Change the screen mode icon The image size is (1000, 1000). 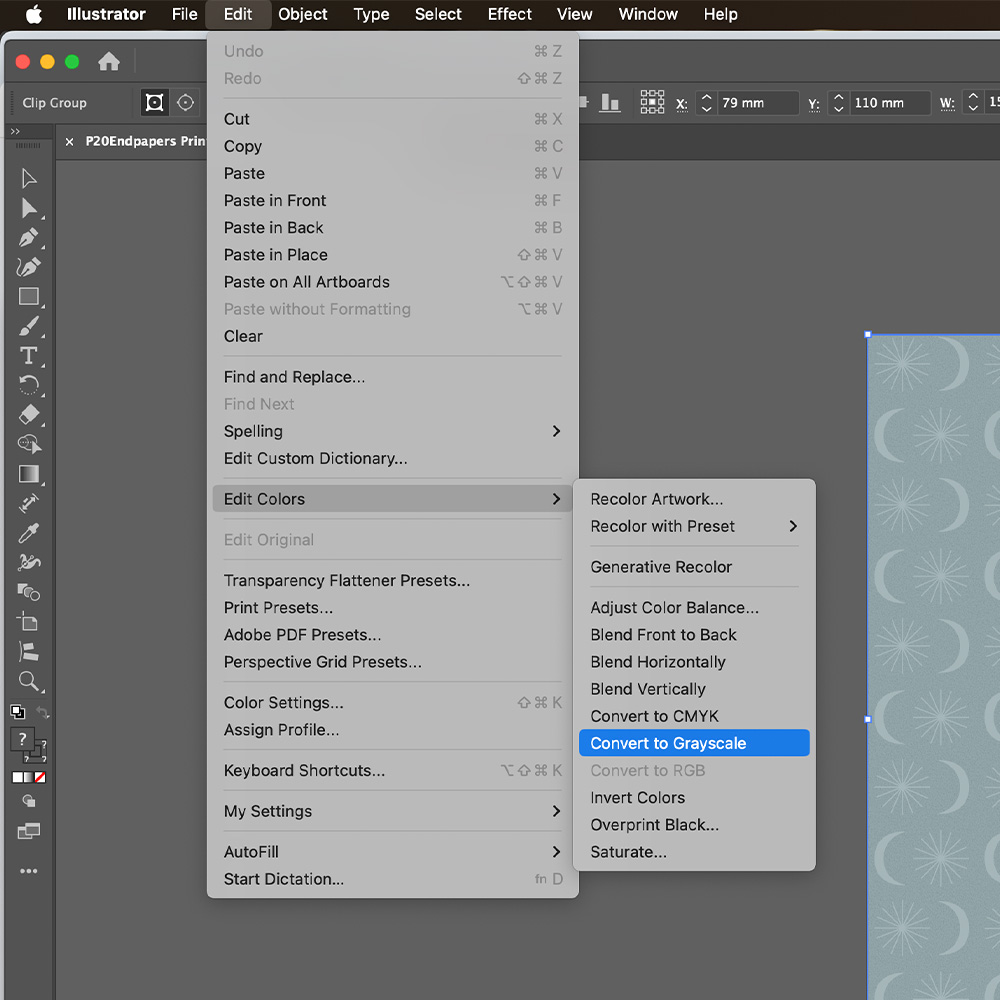coord(29,830)
